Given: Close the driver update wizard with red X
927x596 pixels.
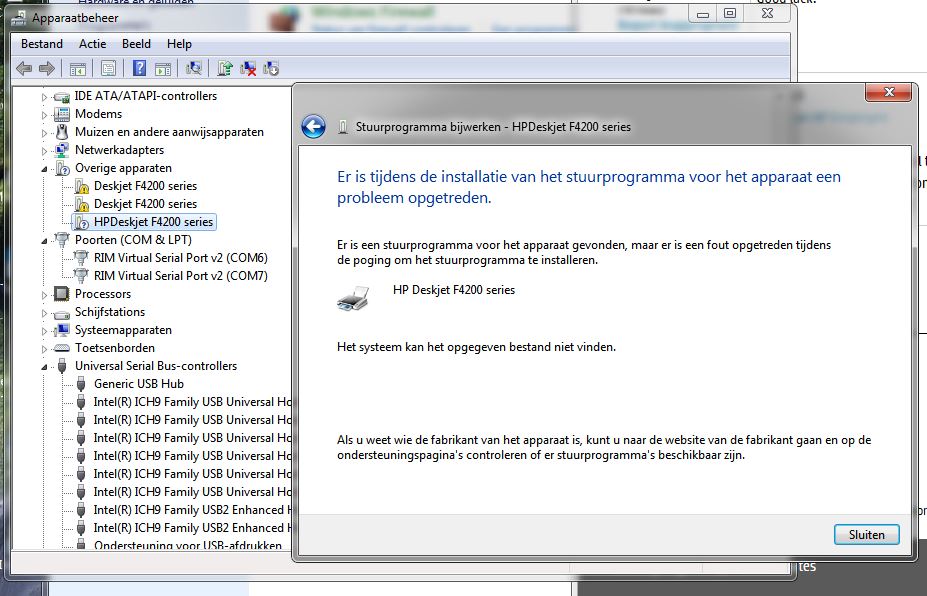Looking at the screenshot, I should [889, 92].
